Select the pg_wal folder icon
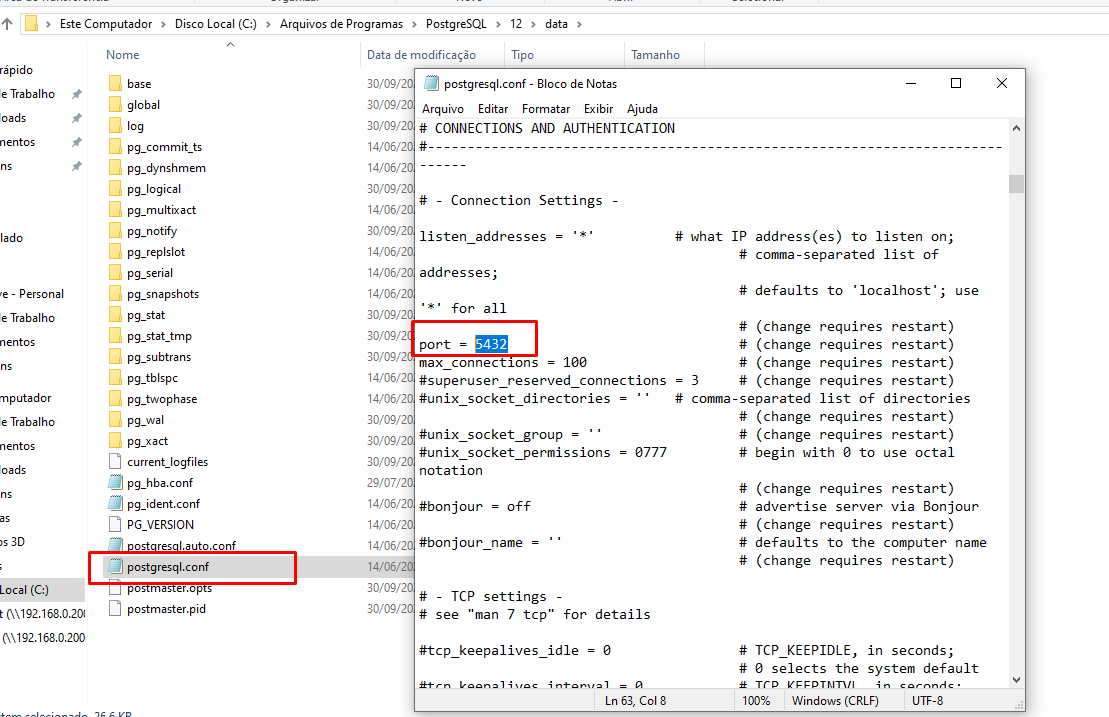 coord(115,420)
